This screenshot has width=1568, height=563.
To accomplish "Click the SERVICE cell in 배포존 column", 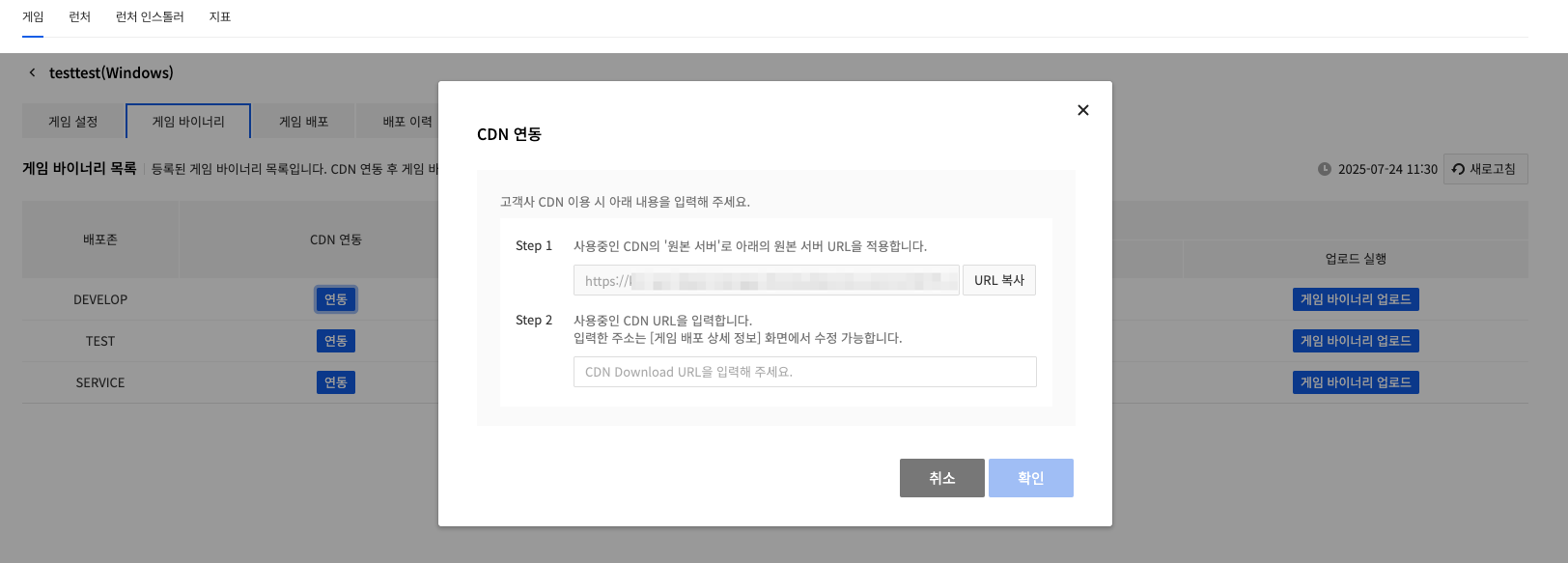I will [100, 382].
